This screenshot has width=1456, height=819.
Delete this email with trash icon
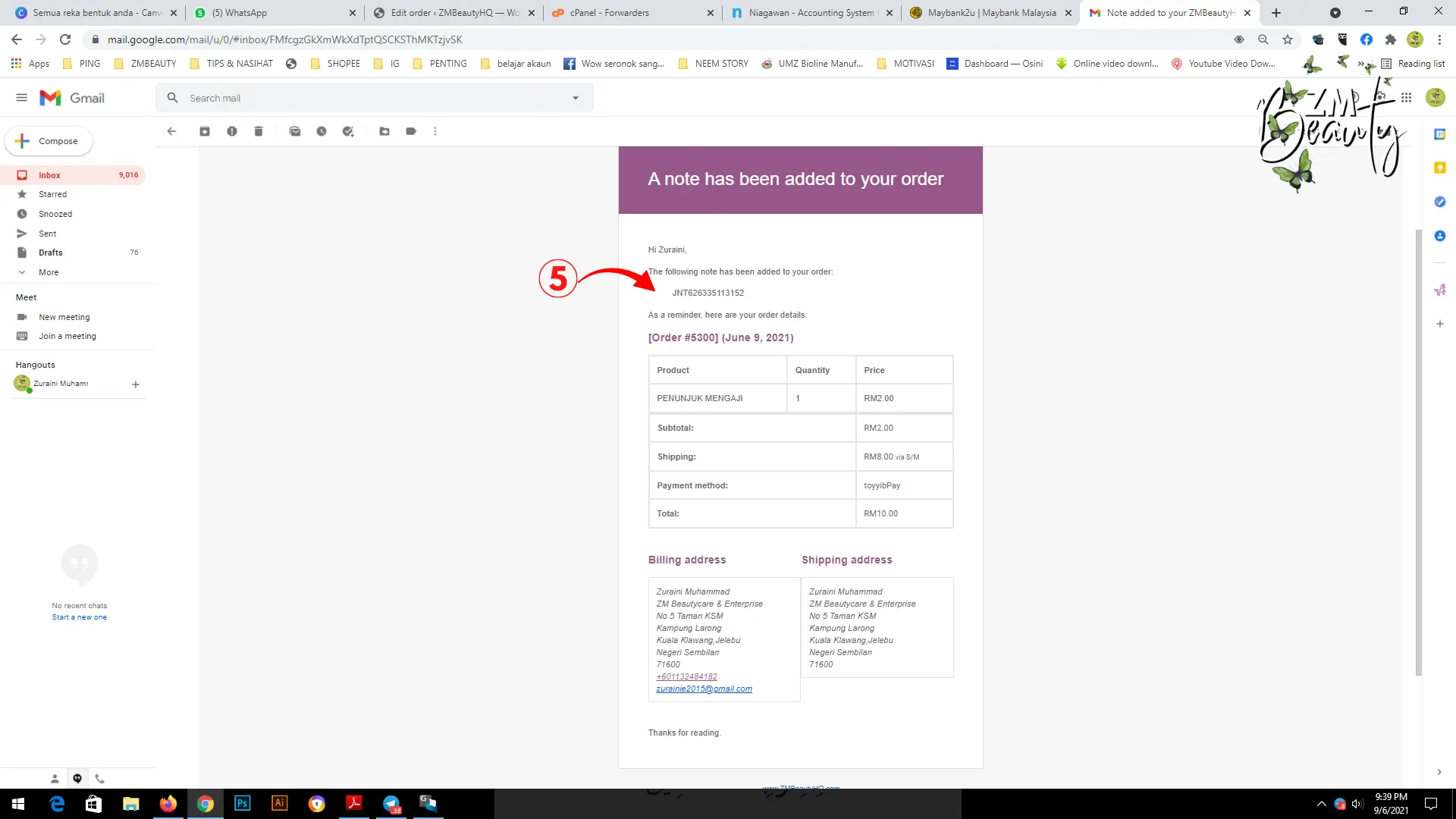pyautogui.click(x=259, y=131)
